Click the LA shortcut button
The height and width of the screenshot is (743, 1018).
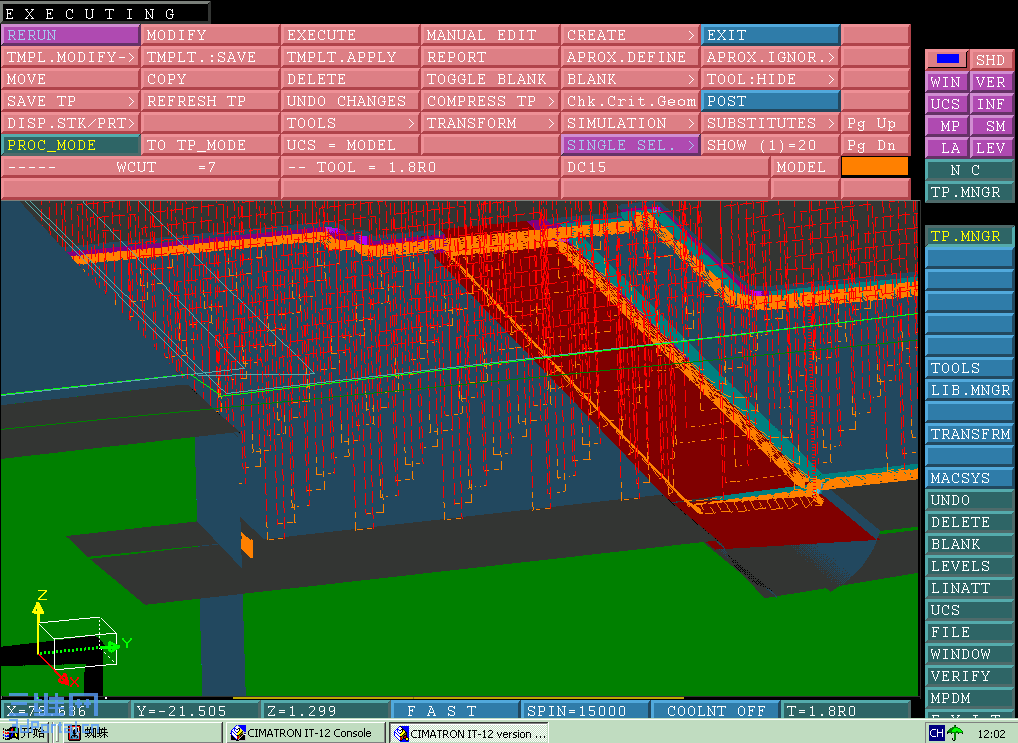pyautogui.click(x=947, y=148)
